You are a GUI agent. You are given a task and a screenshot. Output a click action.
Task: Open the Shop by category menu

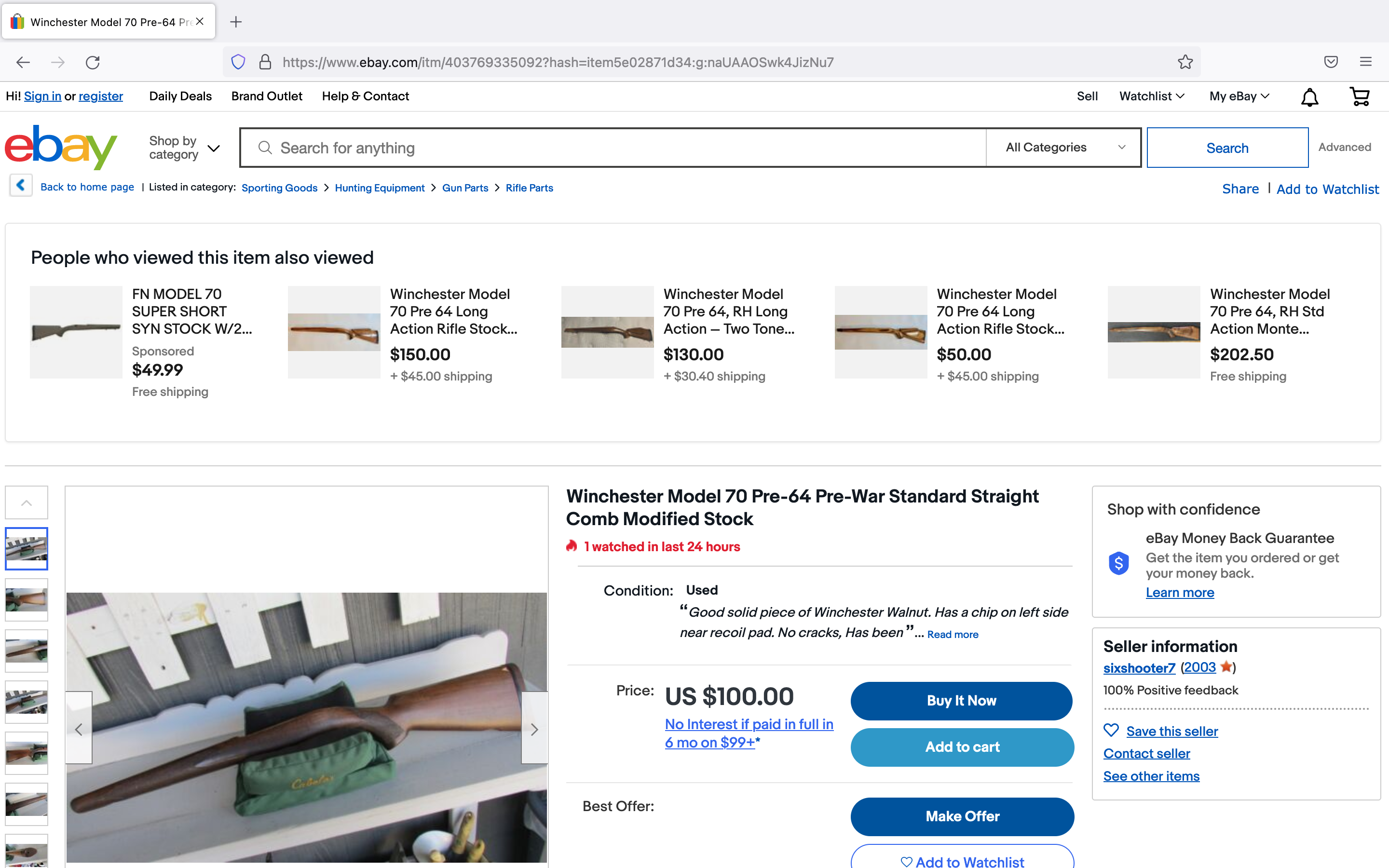click(x=184, y=148)
